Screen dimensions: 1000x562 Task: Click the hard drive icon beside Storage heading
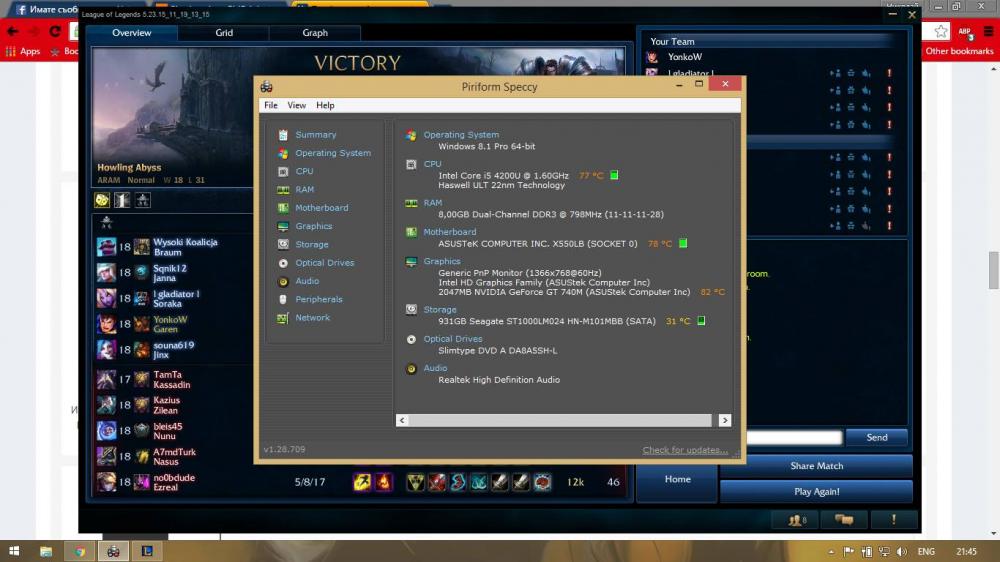[x=411, y=309]
